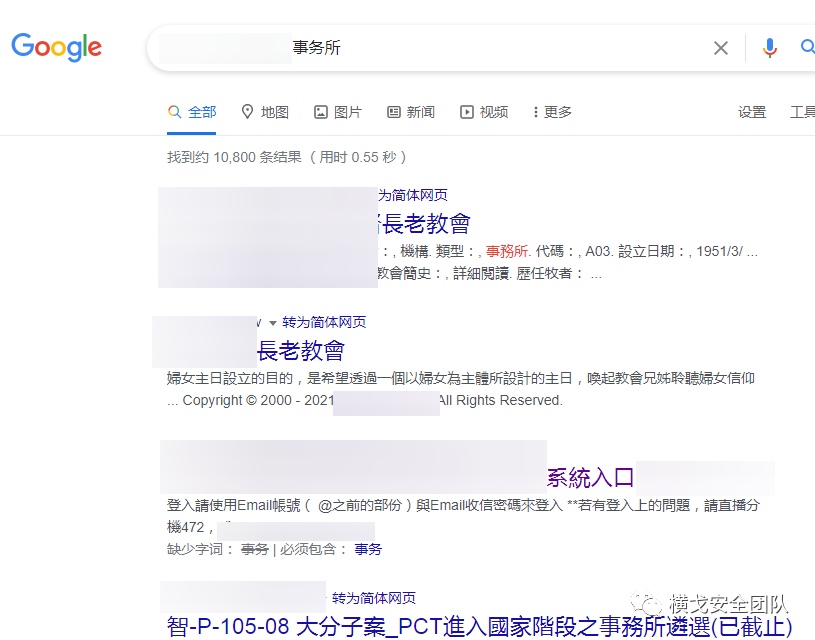Image resolution: width=815 pixels, height=640 pixels.
Task: Start voice search with the microphone icon
Action: [x=769, y=48]
